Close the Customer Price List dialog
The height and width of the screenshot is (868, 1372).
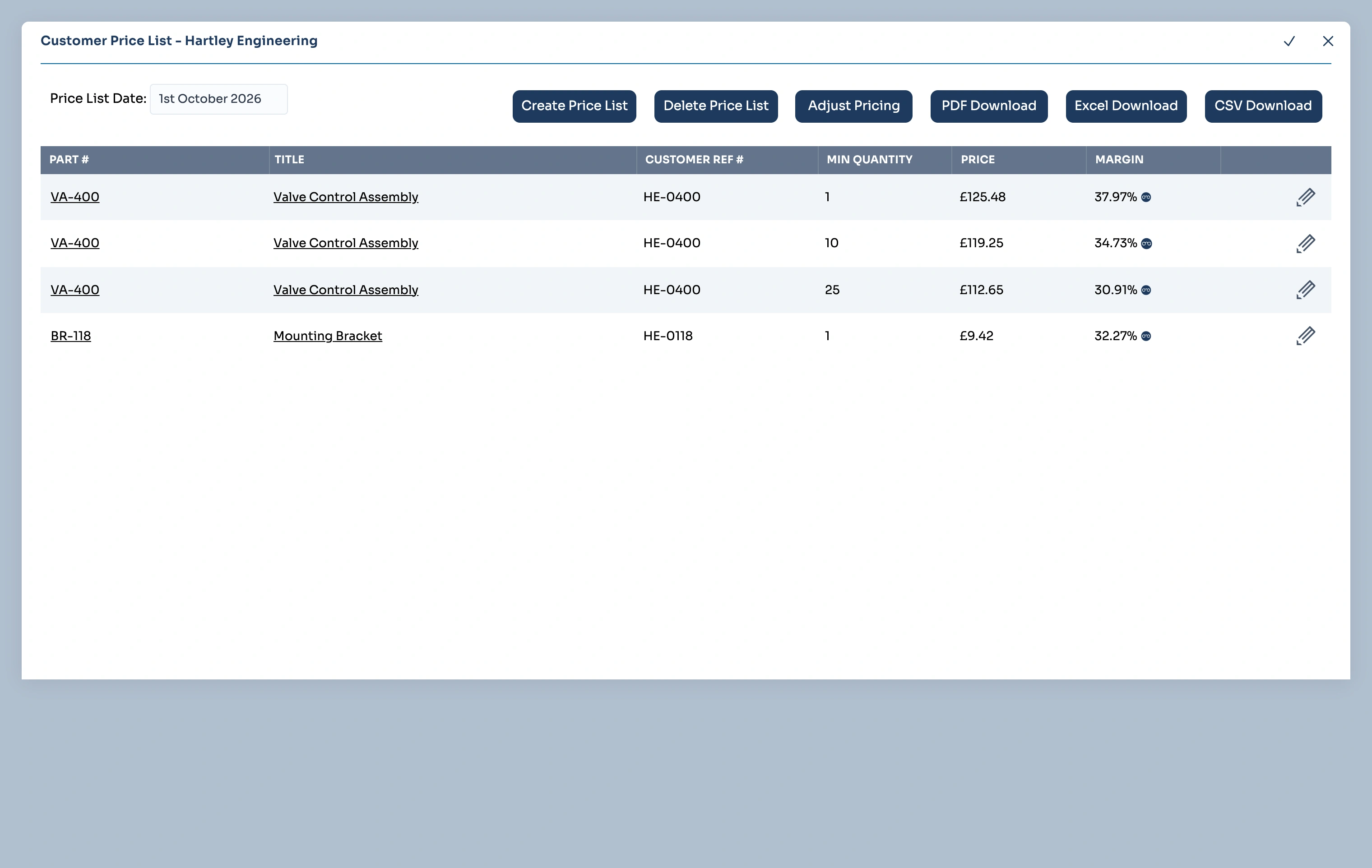(x=1328, y=41)
